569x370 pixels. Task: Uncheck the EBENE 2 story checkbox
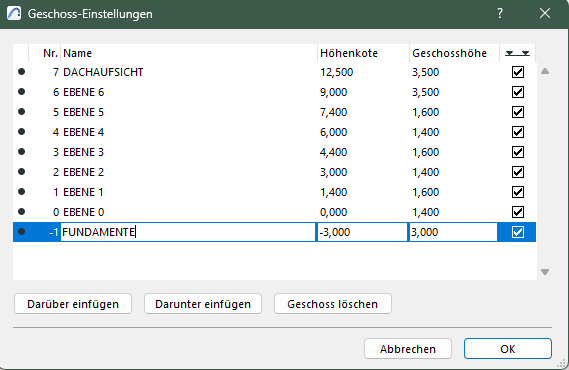[x=518, y=172]
